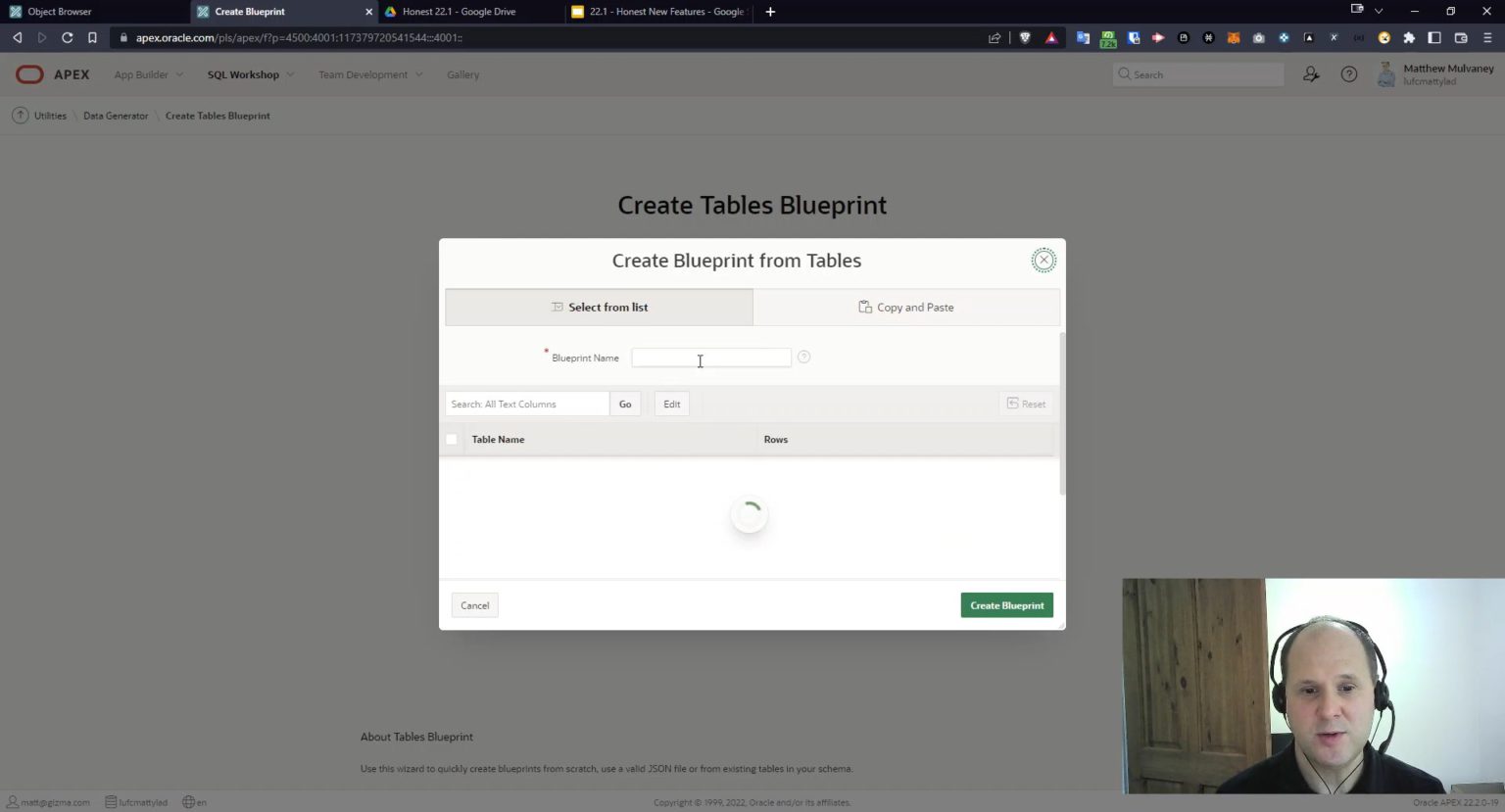This screenshot has width=1505, height=812.
Task: Click the help question mark in the header
Action: pyautogui.click(x=1348, y=73)
